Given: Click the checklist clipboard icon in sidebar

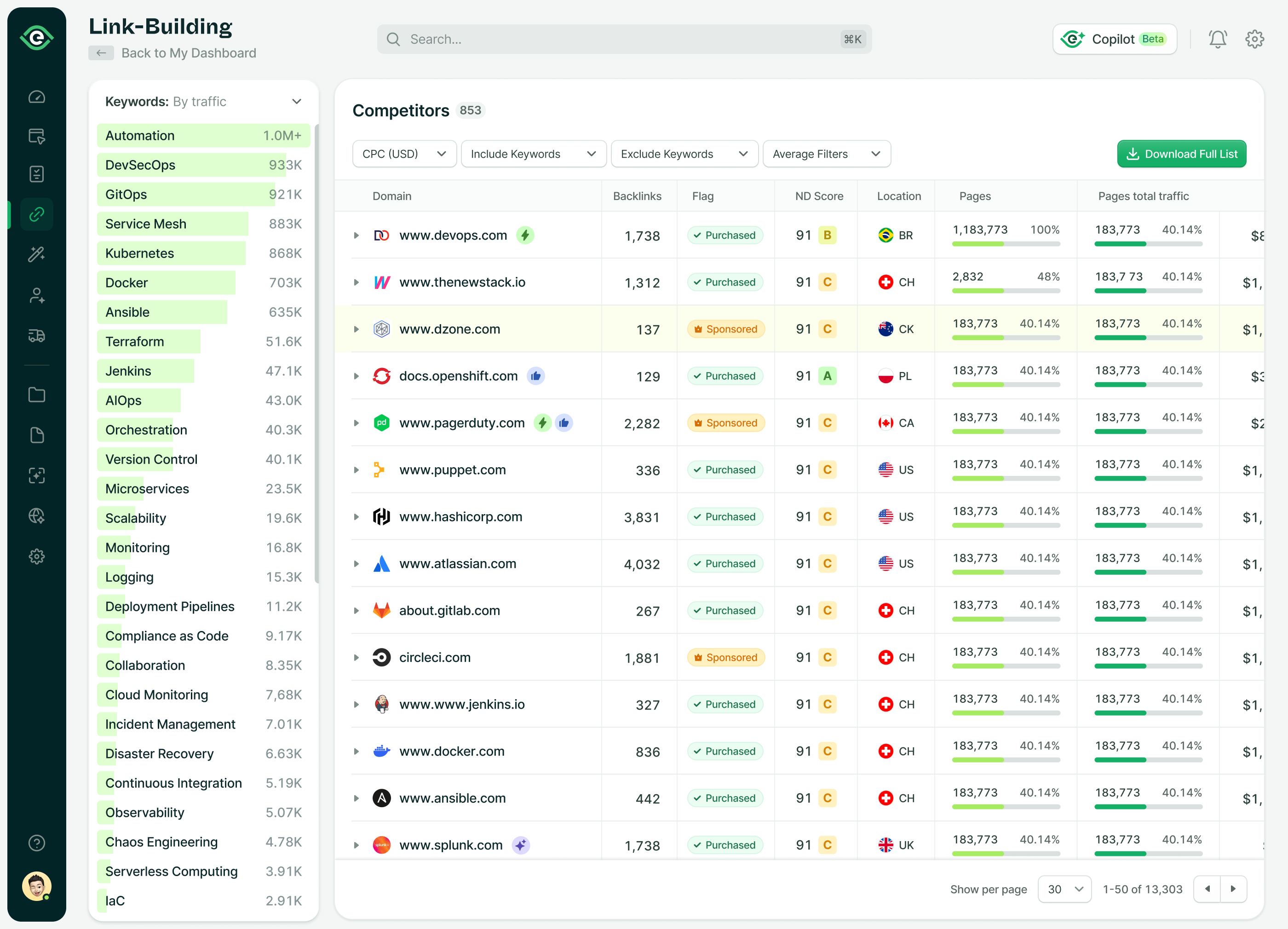Looking at the screenshot, I should tap(36, 174).
